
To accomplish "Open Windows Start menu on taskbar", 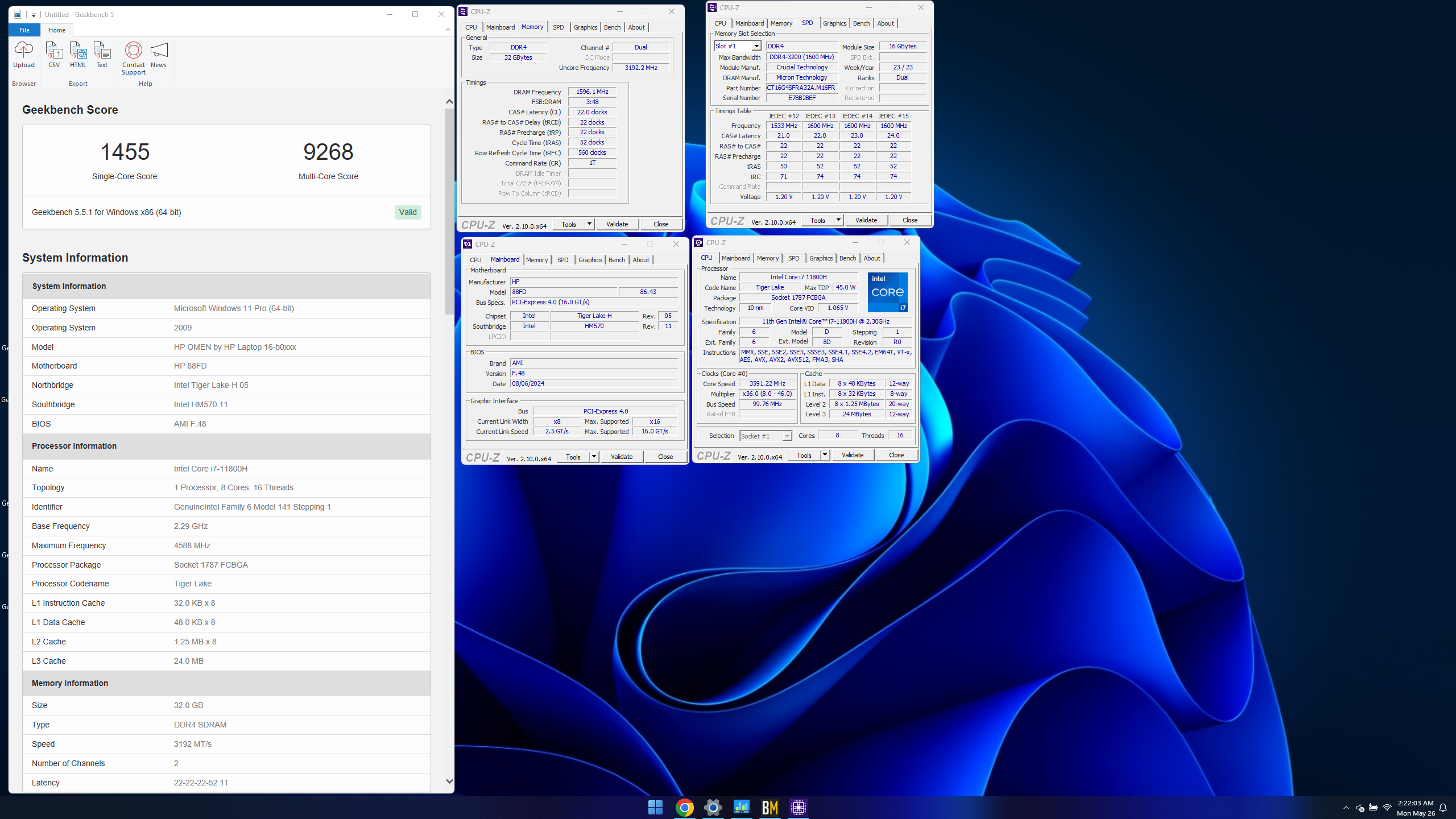I will 655,807.
